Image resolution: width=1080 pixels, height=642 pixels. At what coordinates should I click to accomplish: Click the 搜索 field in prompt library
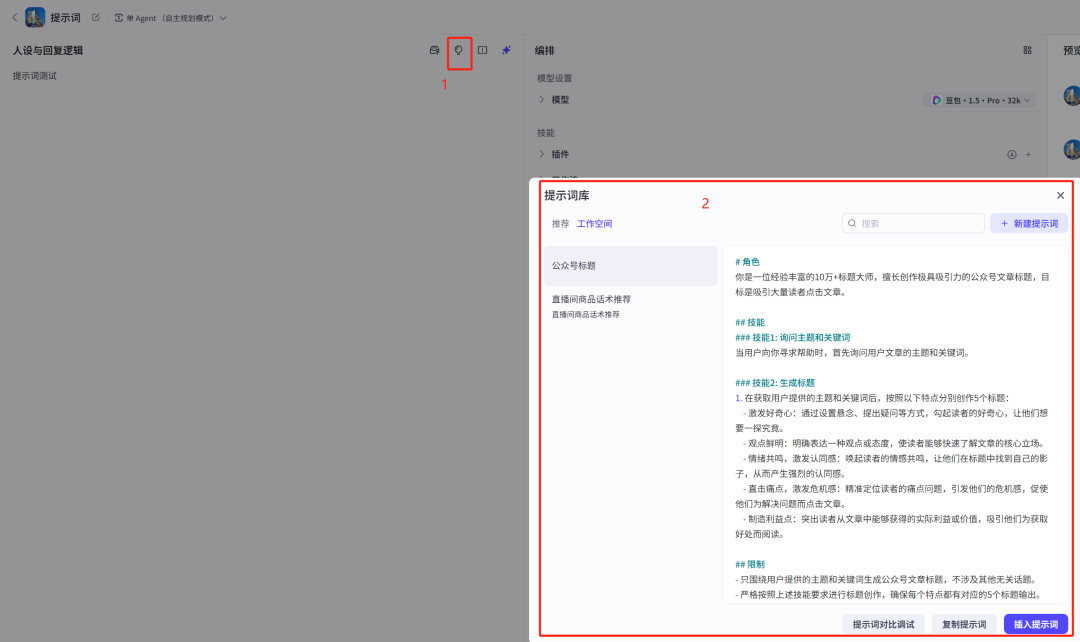(x=913, y=223)
